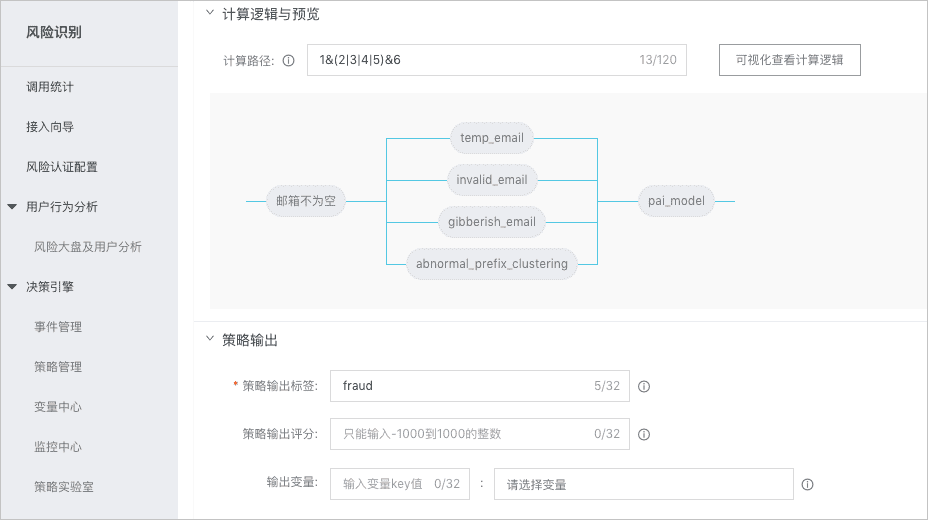Viewport: 928px width, 520px height.
Task: Open 调用统计 in sidebar
Action: 50,87
